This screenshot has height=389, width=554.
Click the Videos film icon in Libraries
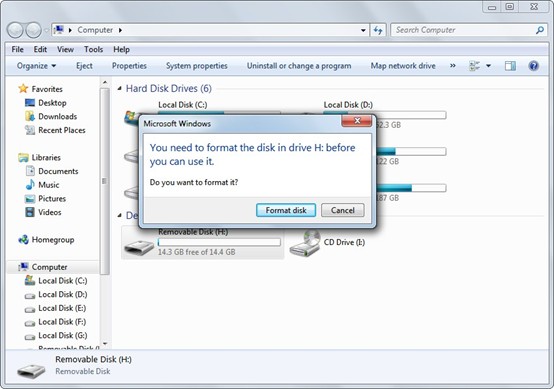coord(30,212)
